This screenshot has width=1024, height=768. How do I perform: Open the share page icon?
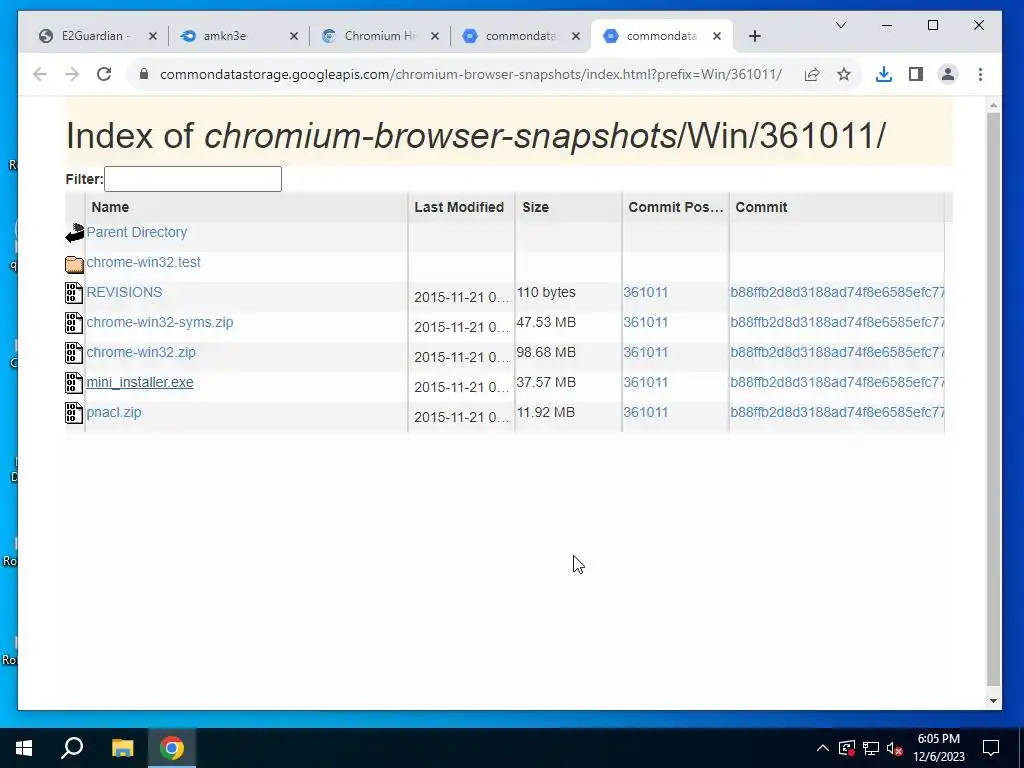(812, 74)
